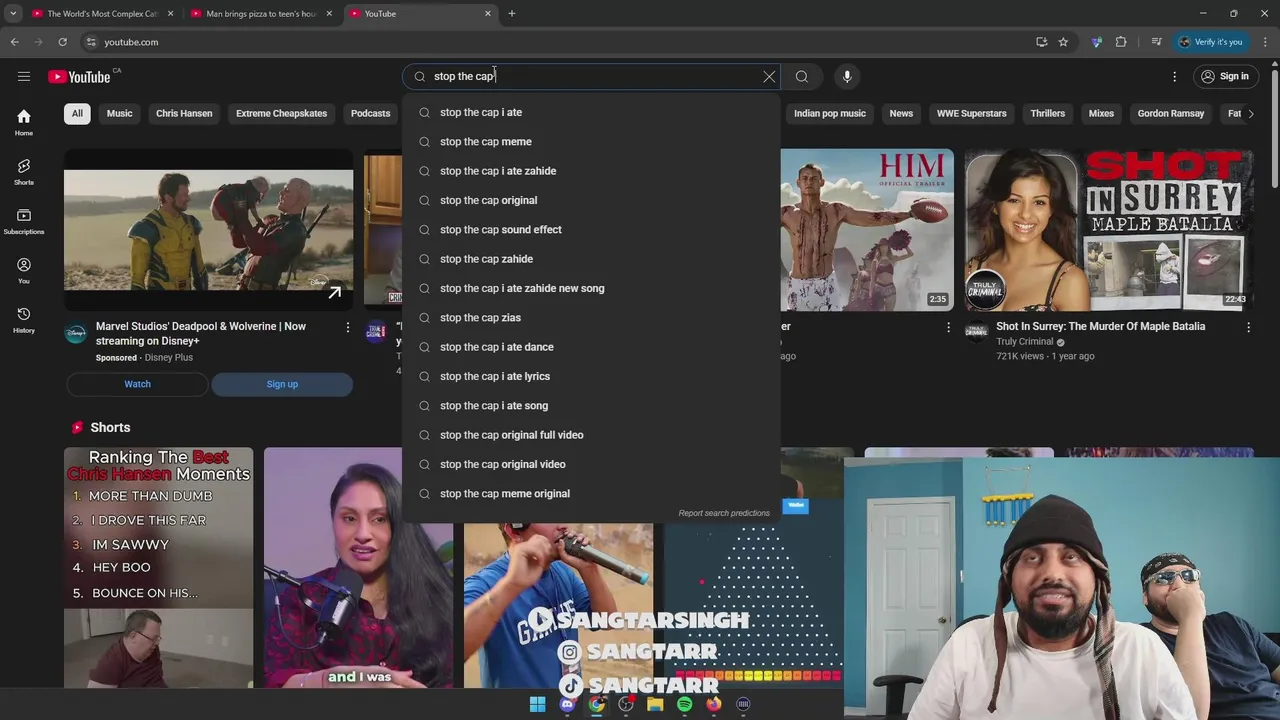Select the Gordon Ramsay filter chip
The height and width of the screenshot is (720, 1280).
pos(1170,113)
